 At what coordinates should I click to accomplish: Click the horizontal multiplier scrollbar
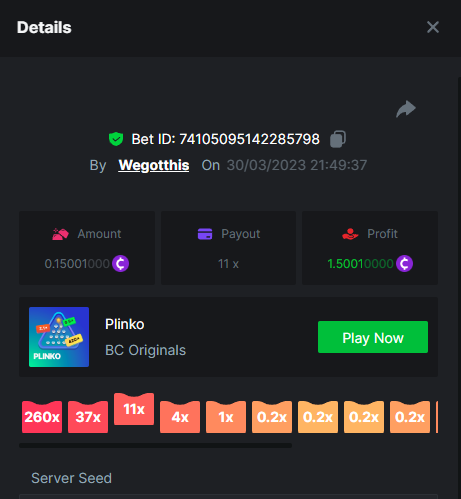(155, 445)
